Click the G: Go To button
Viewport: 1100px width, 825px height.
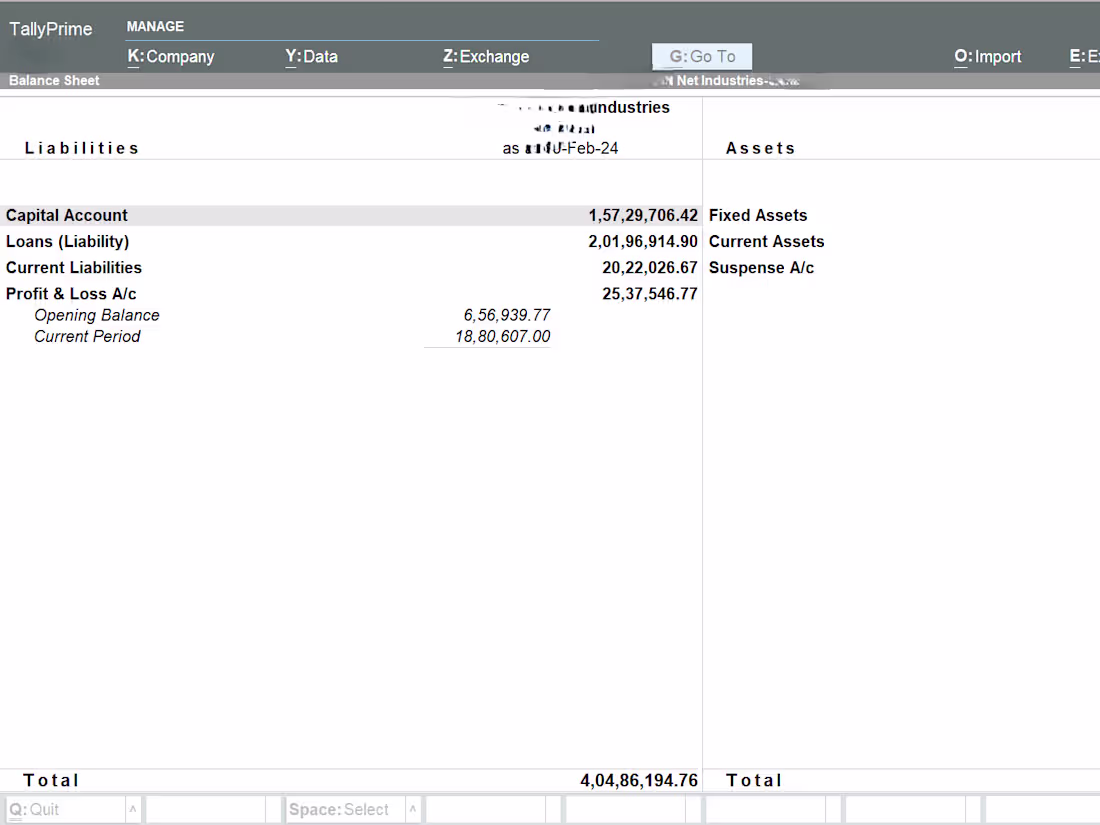[702, 57]
